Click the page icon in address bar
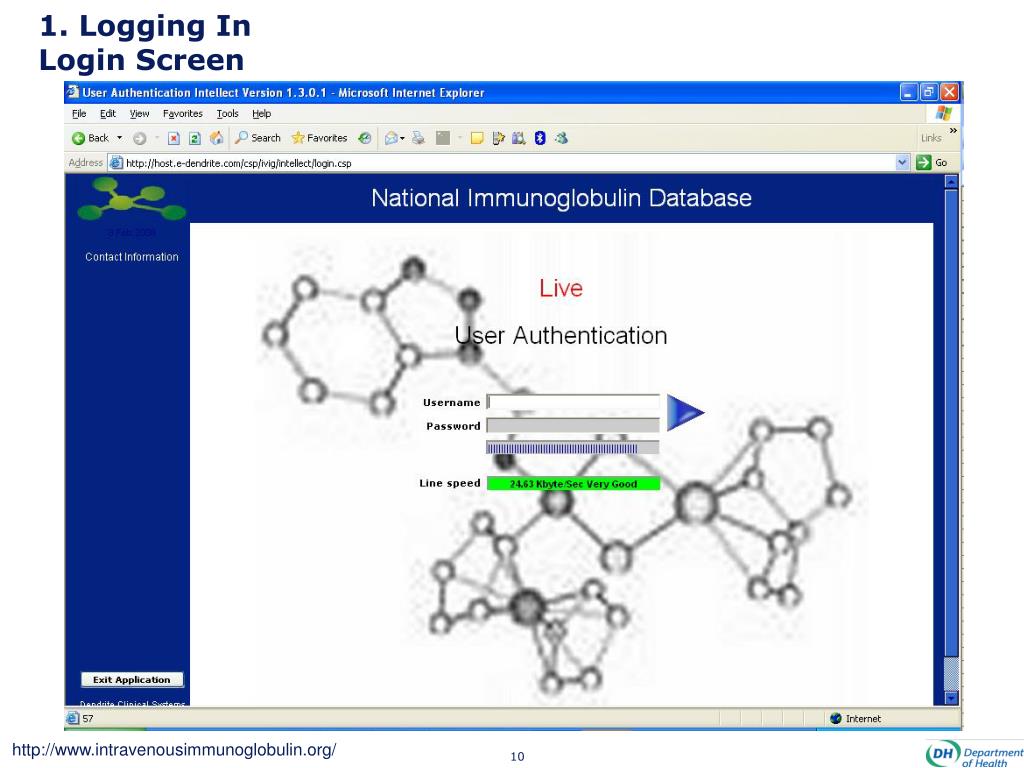The image size is (1024, 768). (x=116, y=163)
